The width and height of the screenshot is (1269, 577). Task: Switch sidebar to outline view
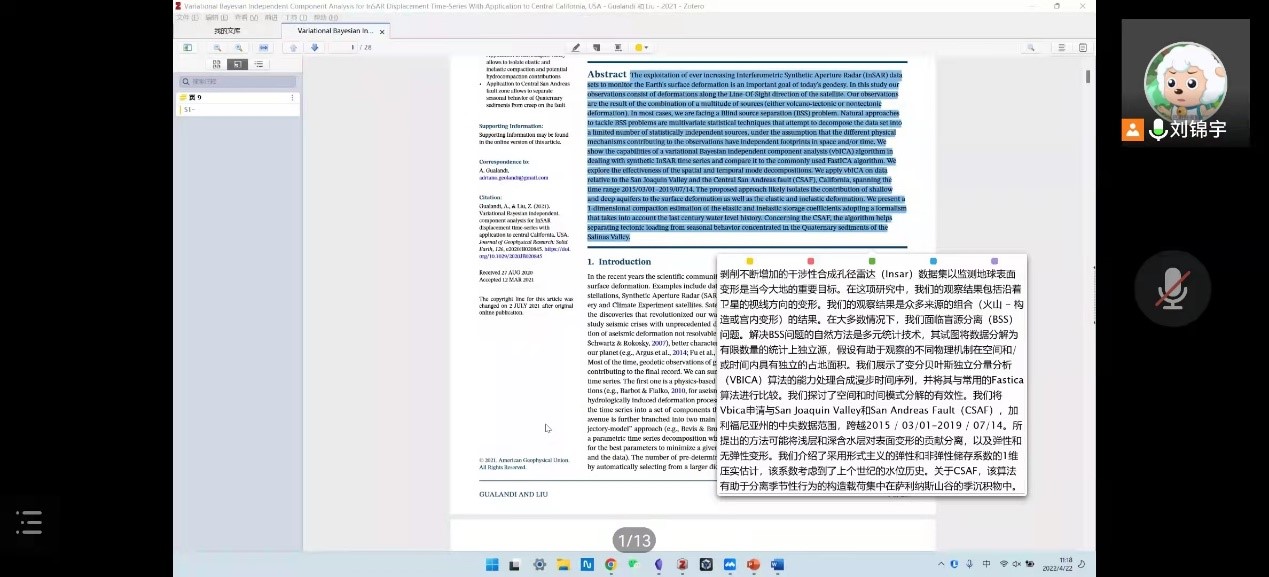click(259, 64)
